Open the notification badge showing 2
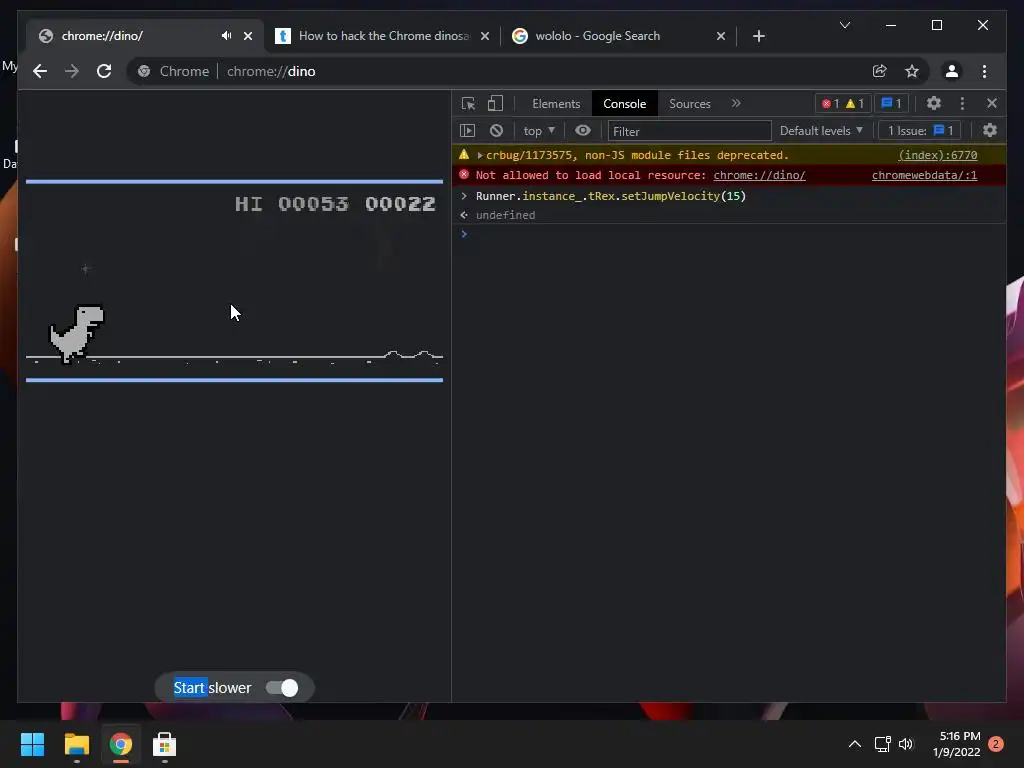 tap(996, 744)
